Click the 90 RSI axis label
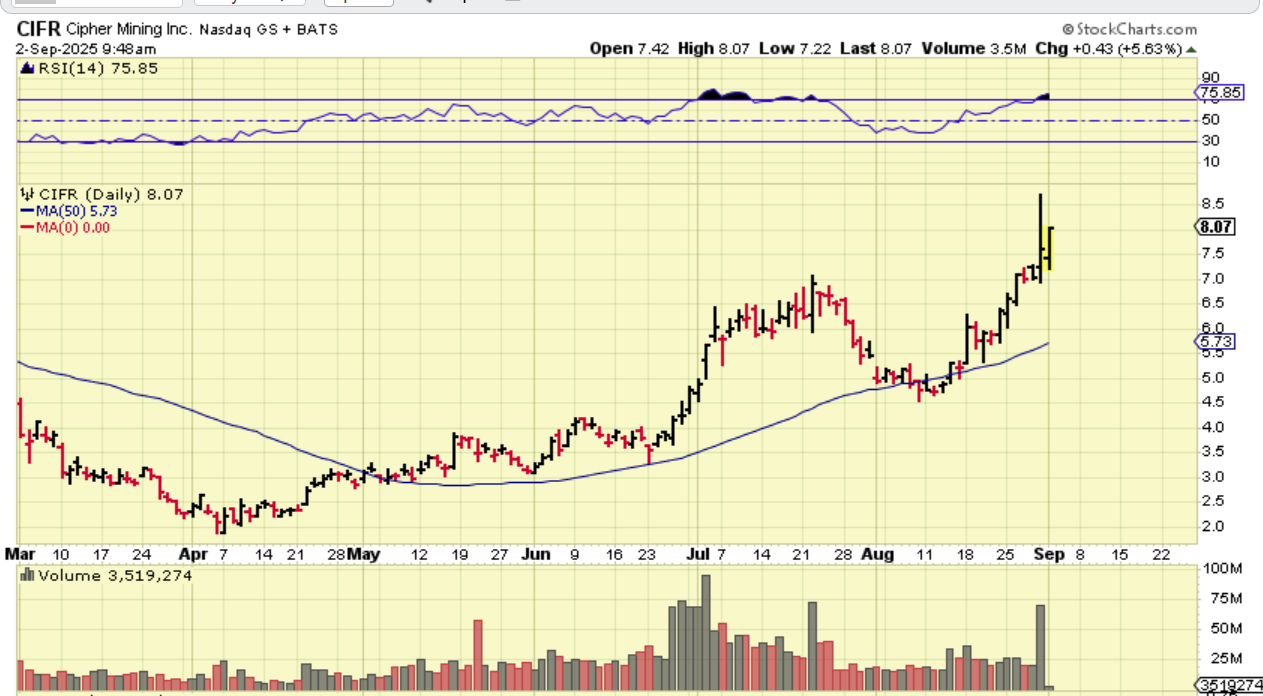1263x696 pixels. pyautogui.click(x=1210, y=77)
